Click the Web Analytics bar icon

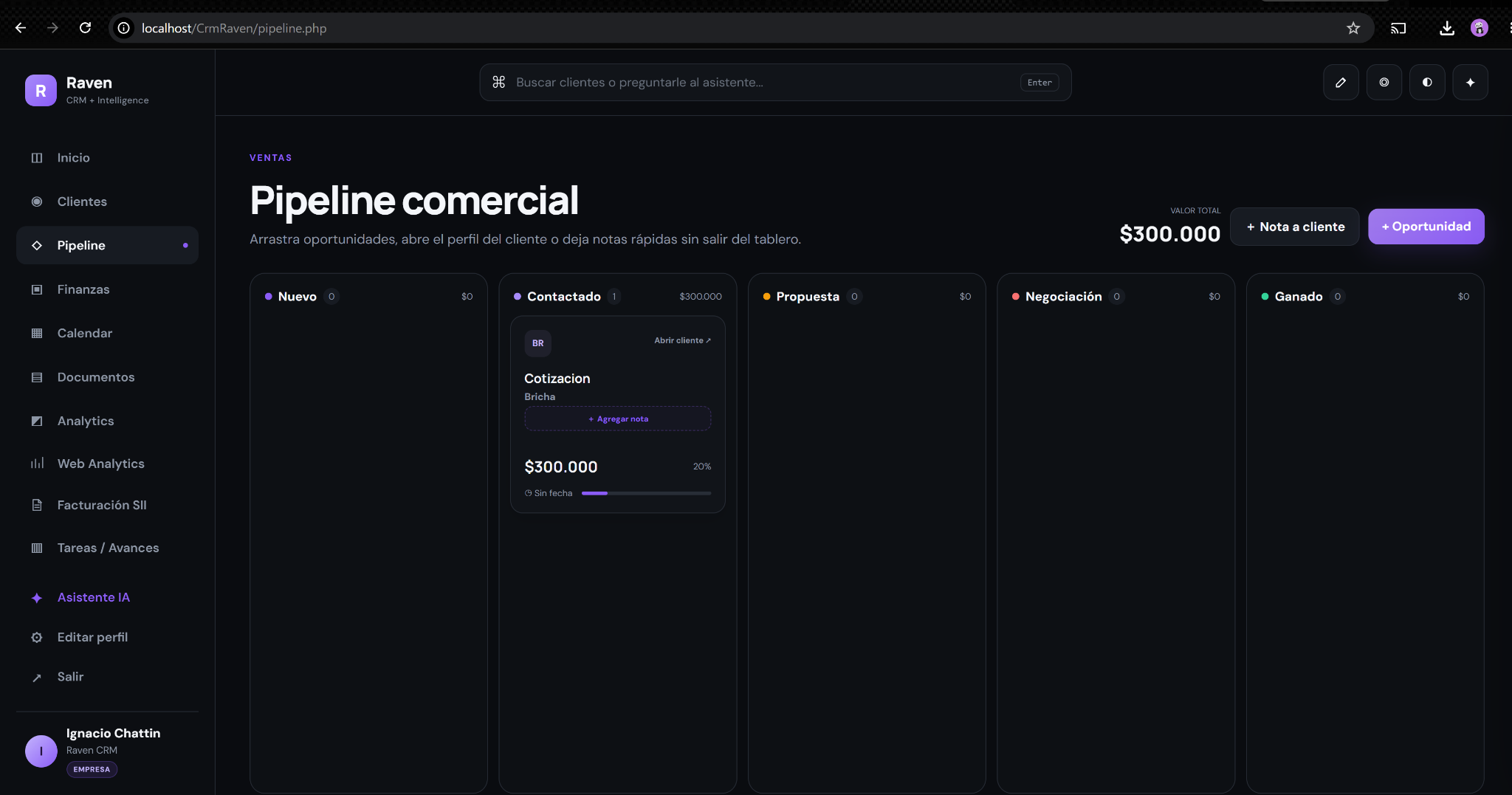37,464
